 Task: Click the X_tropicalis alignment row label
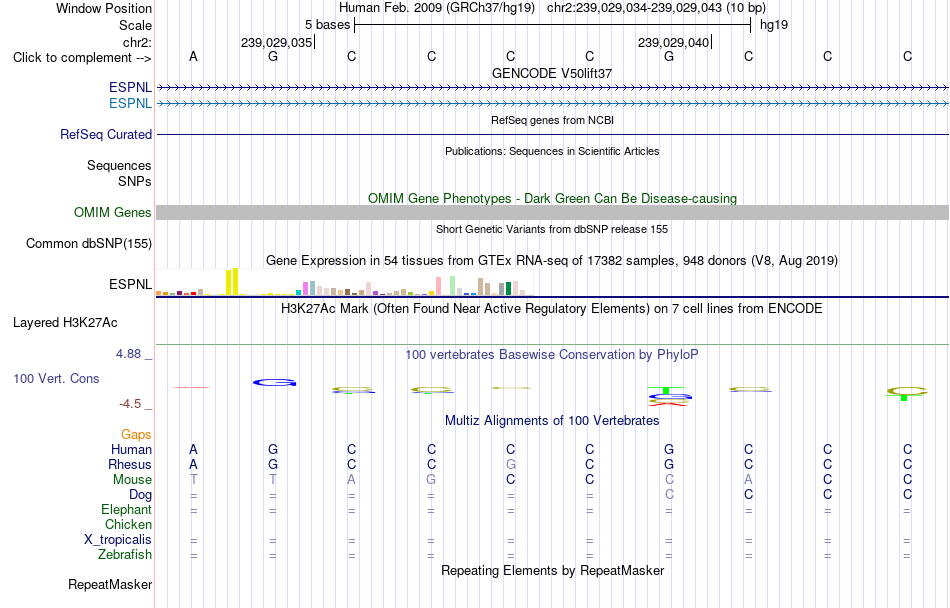[118, 540]
